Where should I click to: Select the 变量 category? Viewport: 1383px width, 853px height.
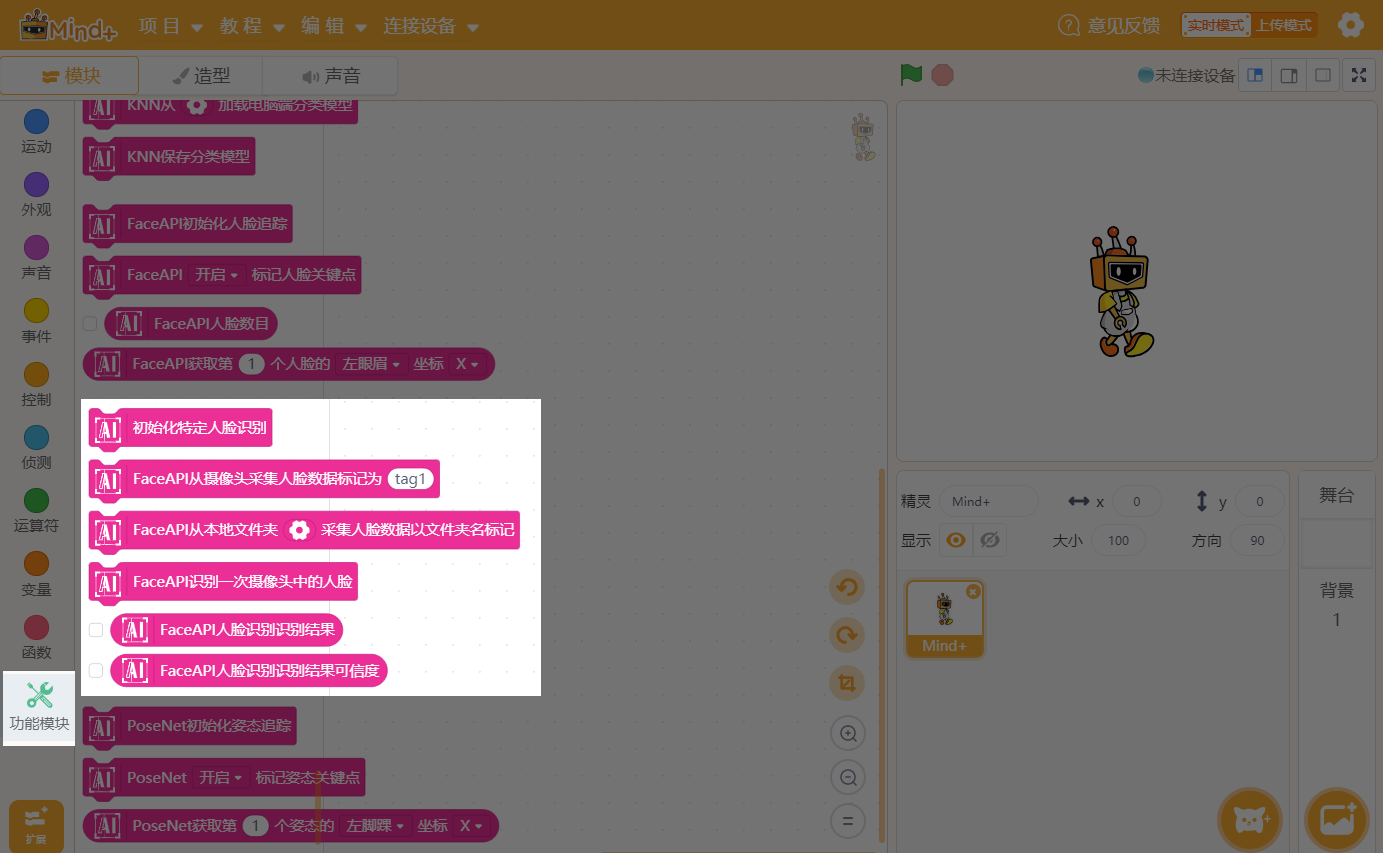(36, 575)
